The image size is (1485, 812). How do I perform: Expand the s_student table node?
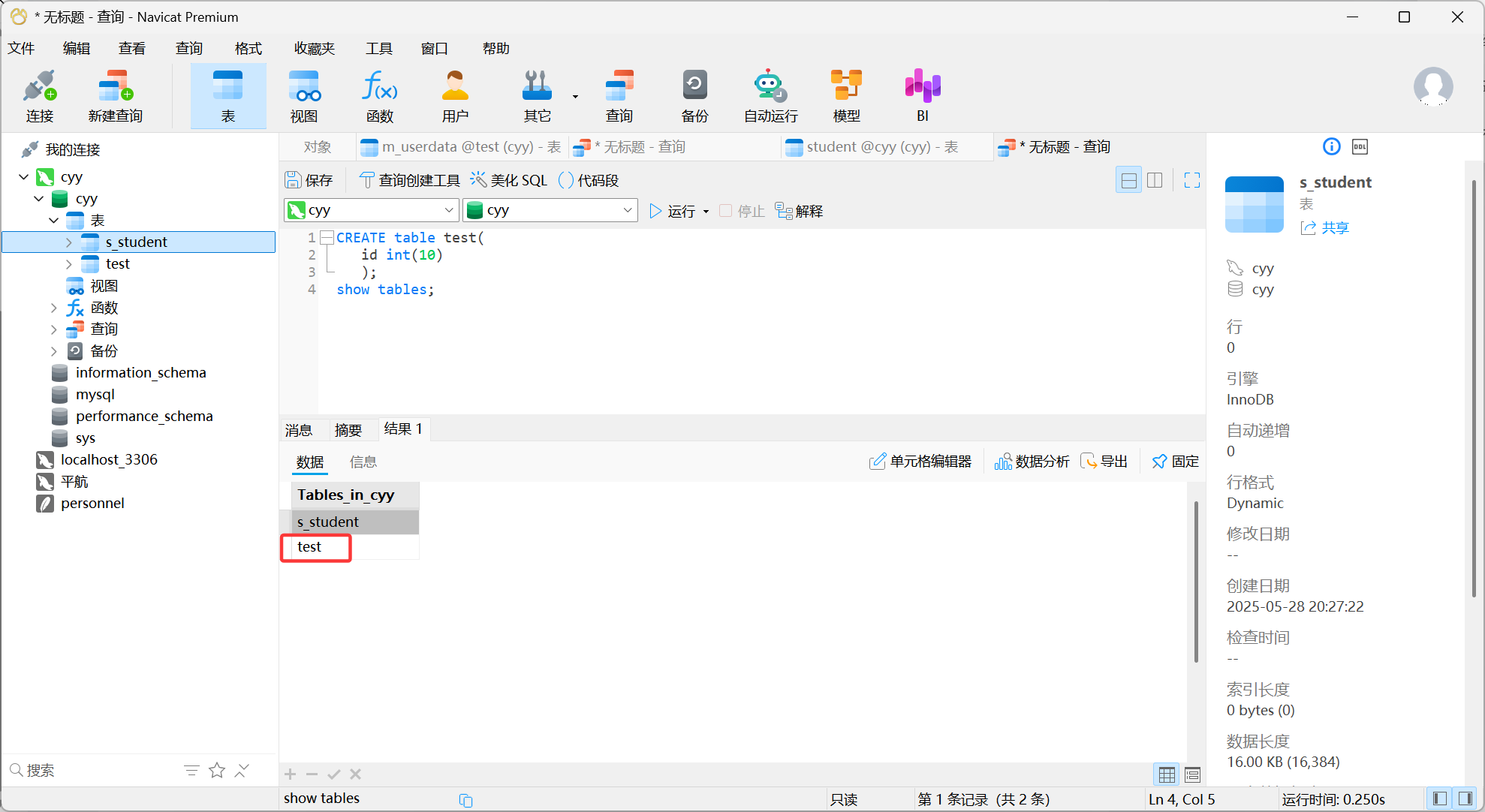[x=68, y=242]
